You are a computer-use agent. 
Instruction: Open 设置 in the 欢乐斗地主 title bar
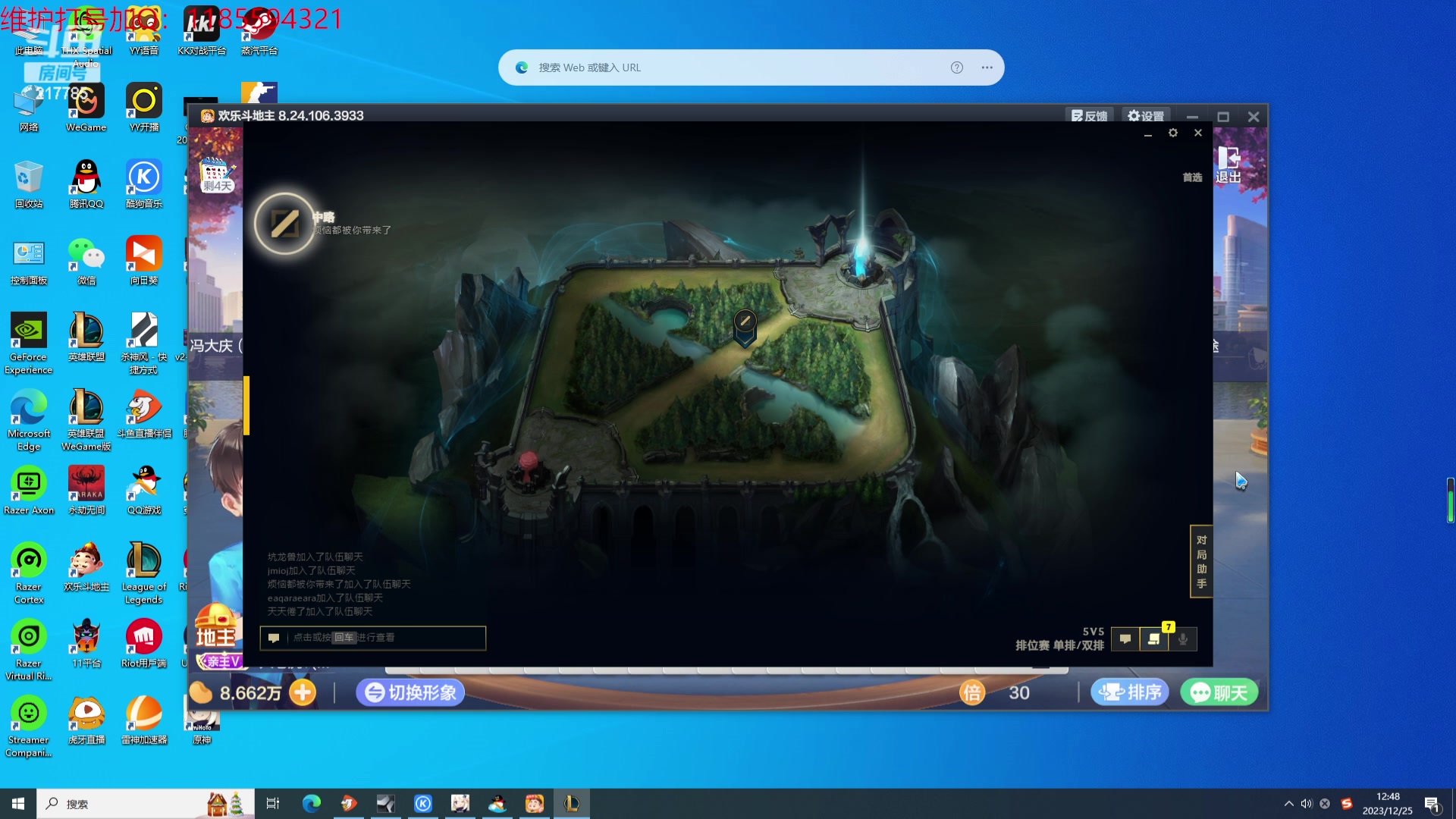(1146, 116)
